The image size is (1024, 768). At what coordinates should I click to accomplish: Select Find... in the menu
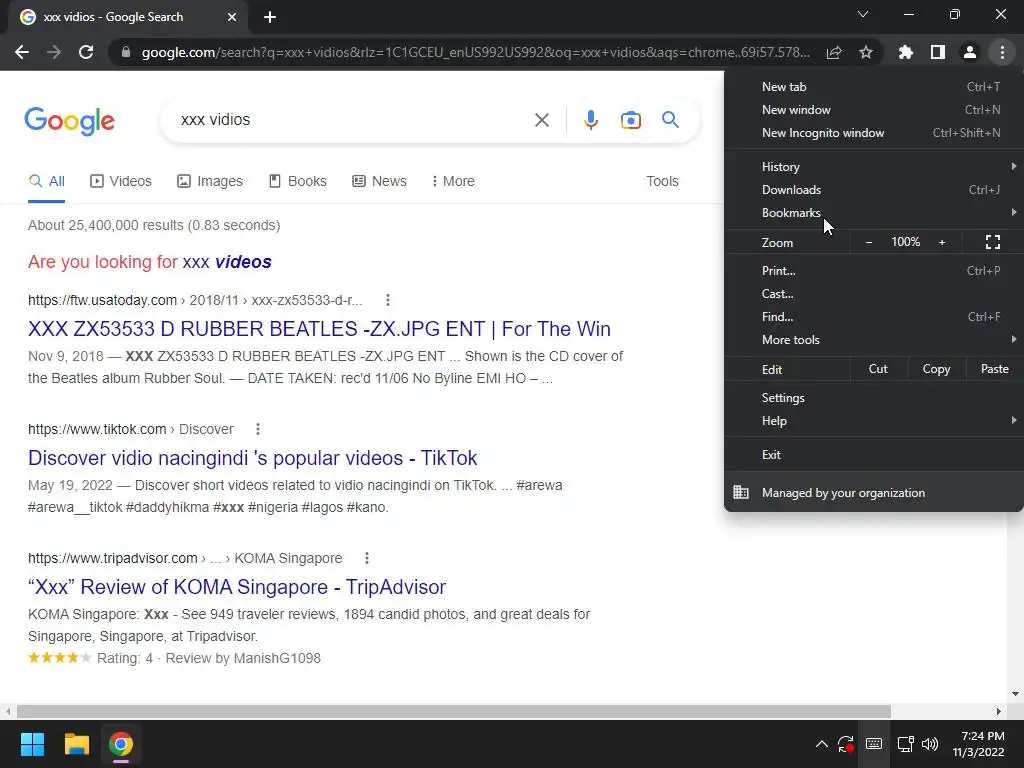click(x=874, y=317)
